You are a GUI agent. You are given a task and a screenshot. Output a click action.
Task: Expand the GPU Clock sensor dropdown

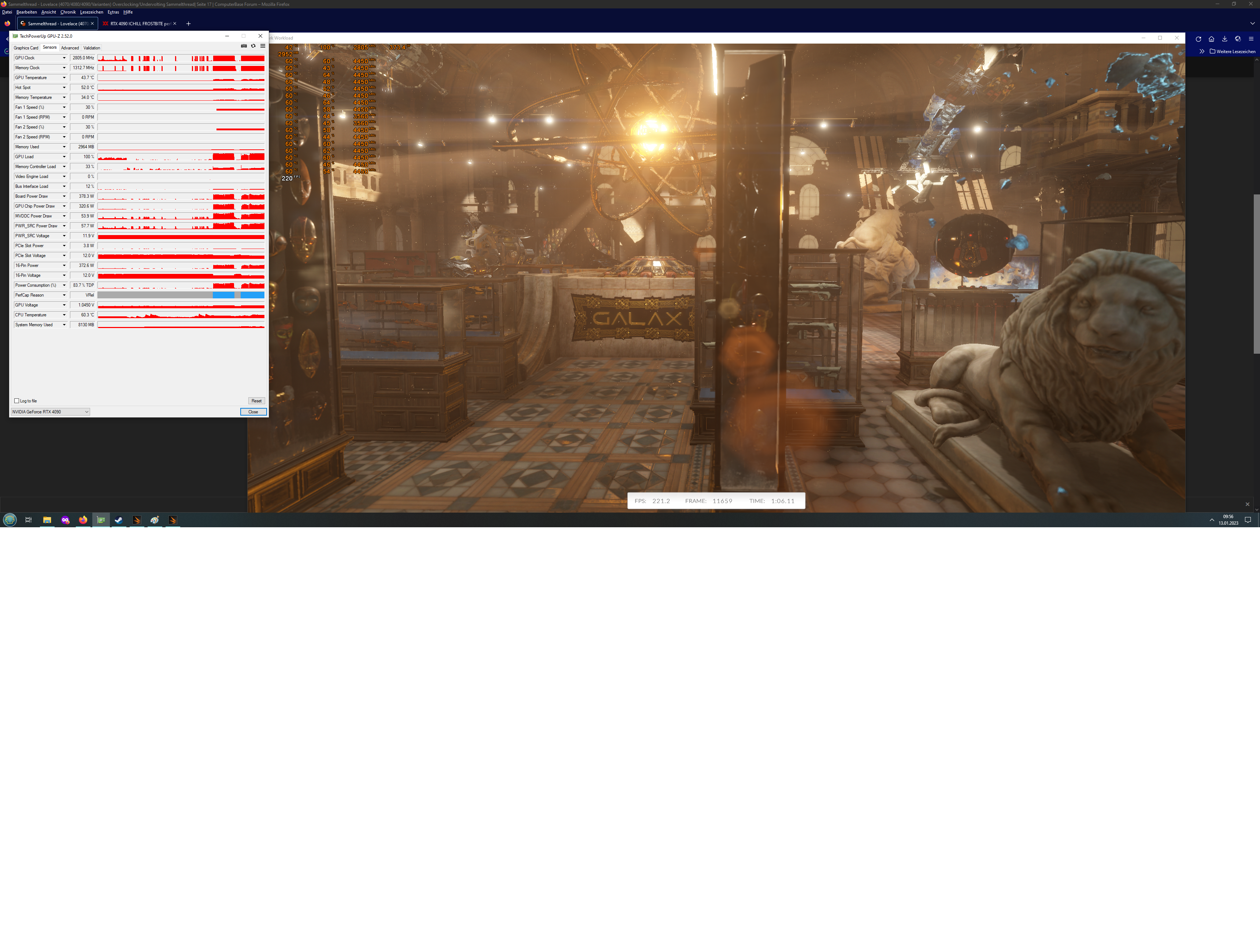64,58
